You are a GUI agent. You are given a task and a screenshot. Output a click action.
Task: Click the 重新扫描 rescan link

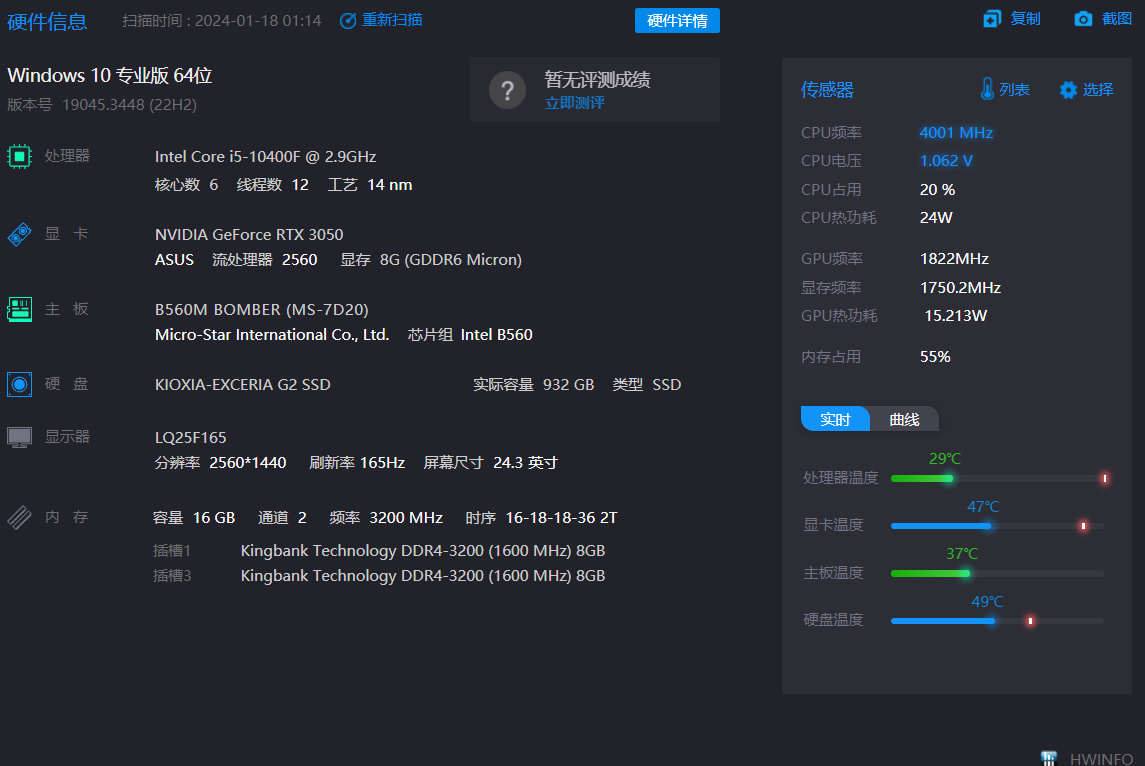(x=392, y=20)
